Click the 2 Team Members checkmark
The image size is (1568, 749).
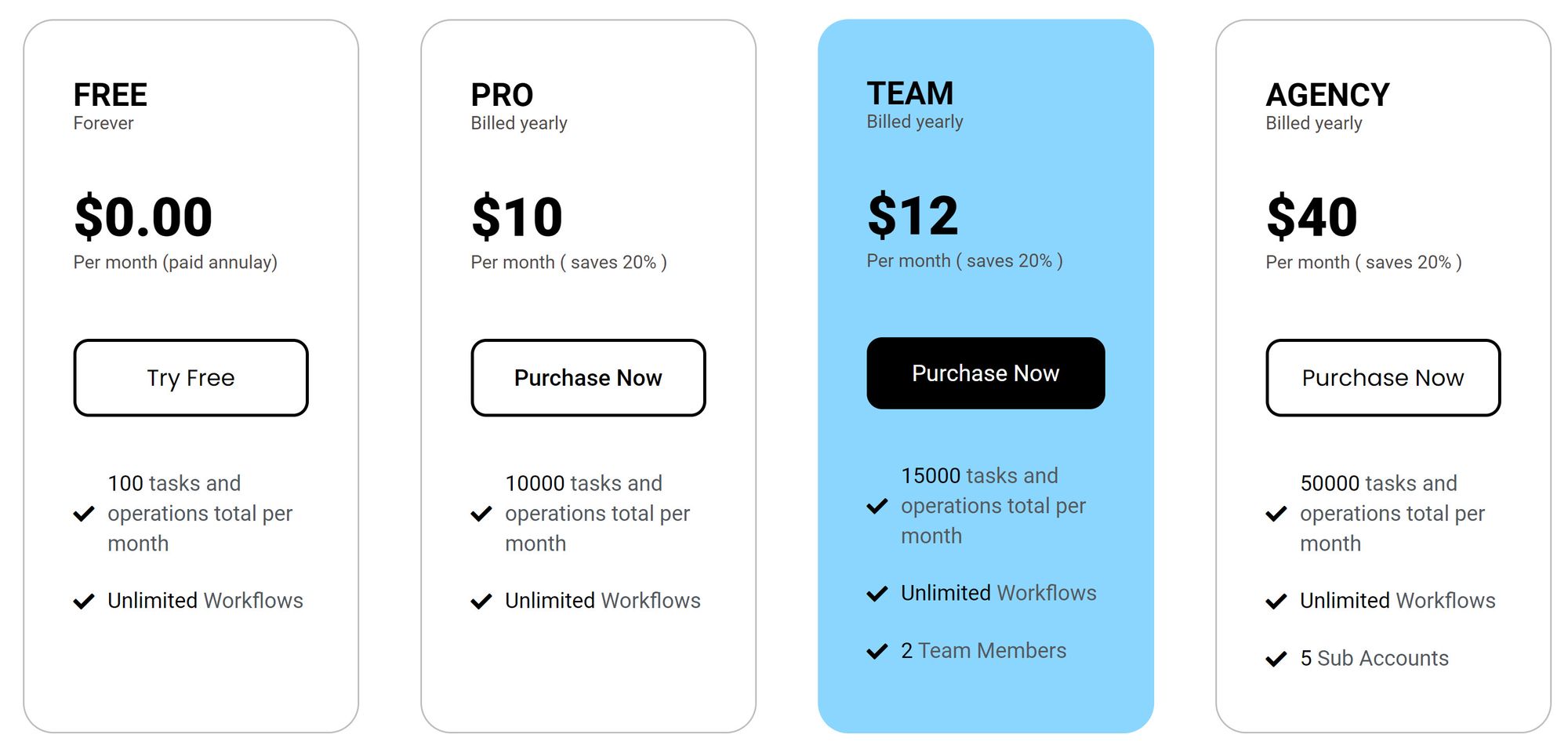click(x=877, y=651)
